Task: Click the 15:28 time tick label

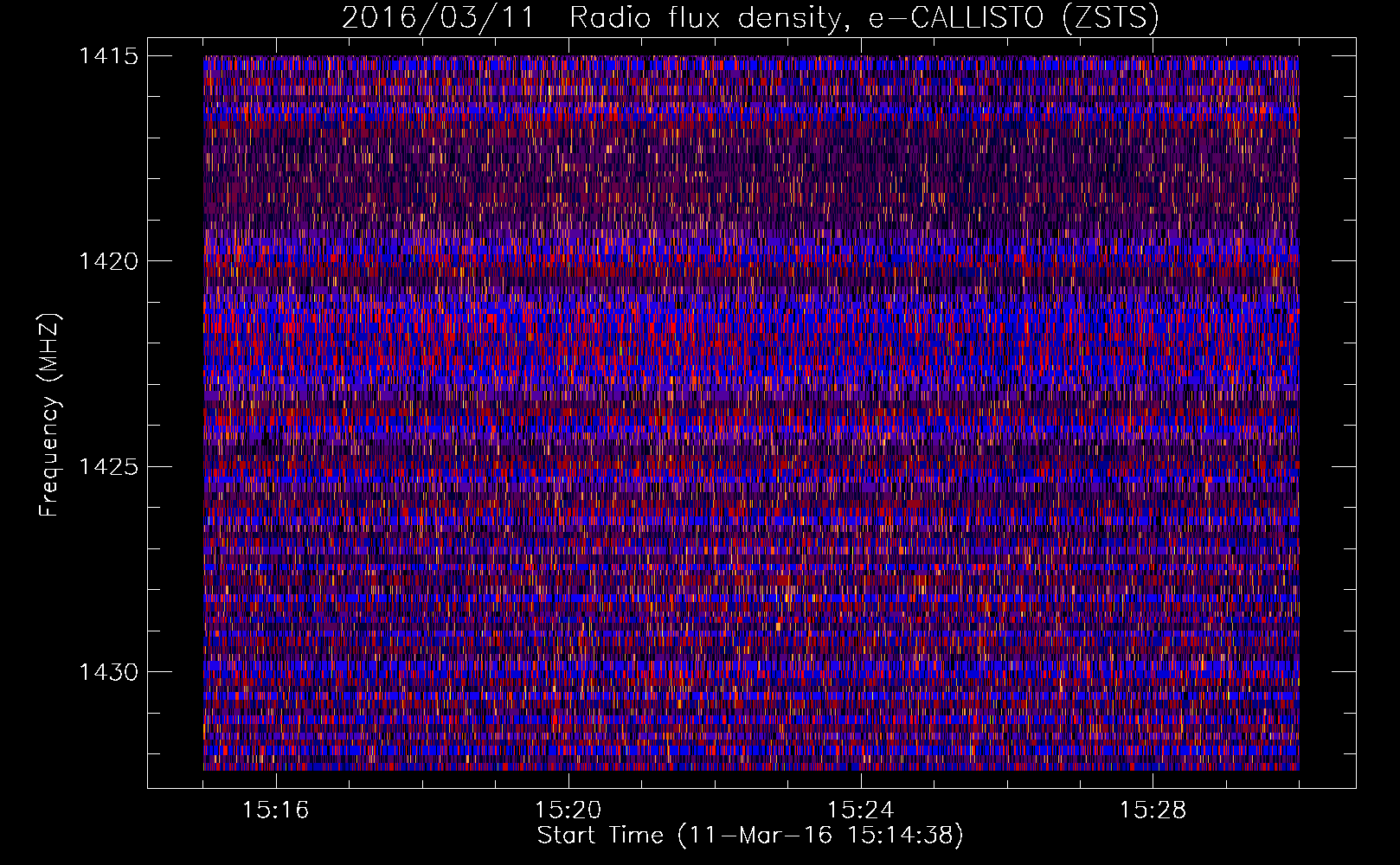Action: (1153, 811)
